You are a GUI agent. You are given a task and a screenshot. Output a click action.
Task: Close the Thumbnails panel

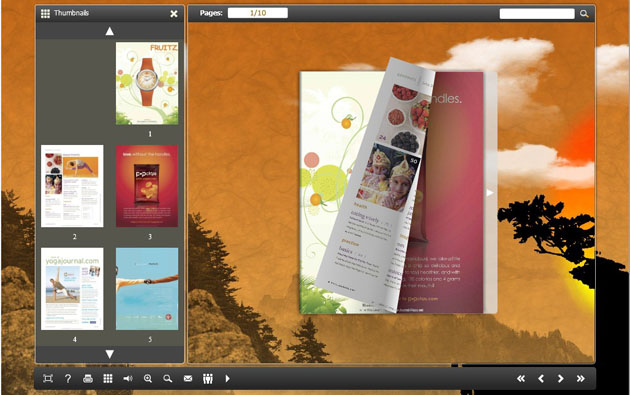(174, 14)
